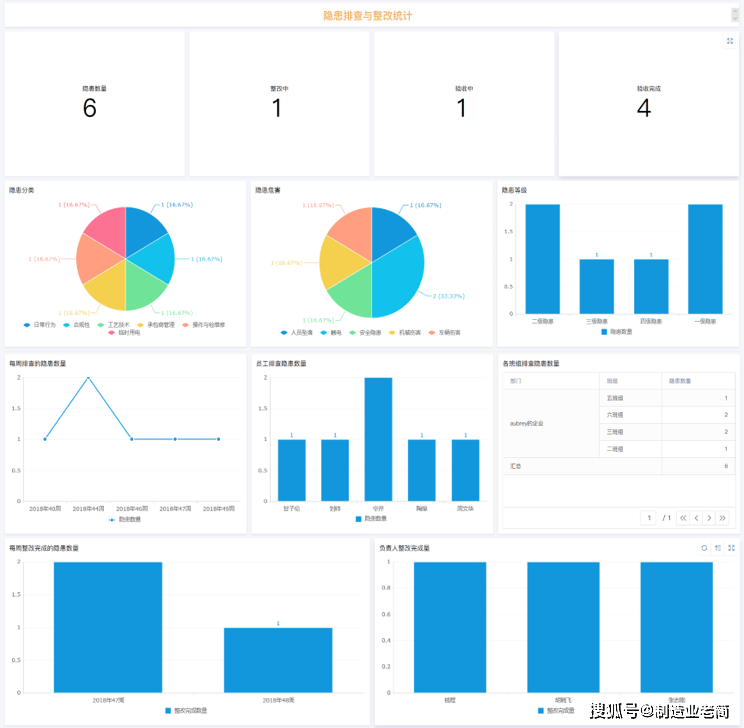Viewport: 744px width, 728px height.
Task: Click page number input field in table
Action: (x=649, y=518)
